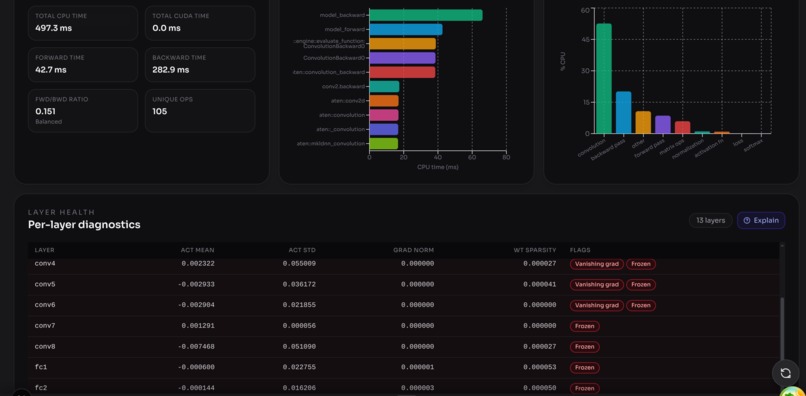The width and height of the screenshot is (806, 396).
Task: Click the CPU time (ms) axis label
Action: coord(438,167)
